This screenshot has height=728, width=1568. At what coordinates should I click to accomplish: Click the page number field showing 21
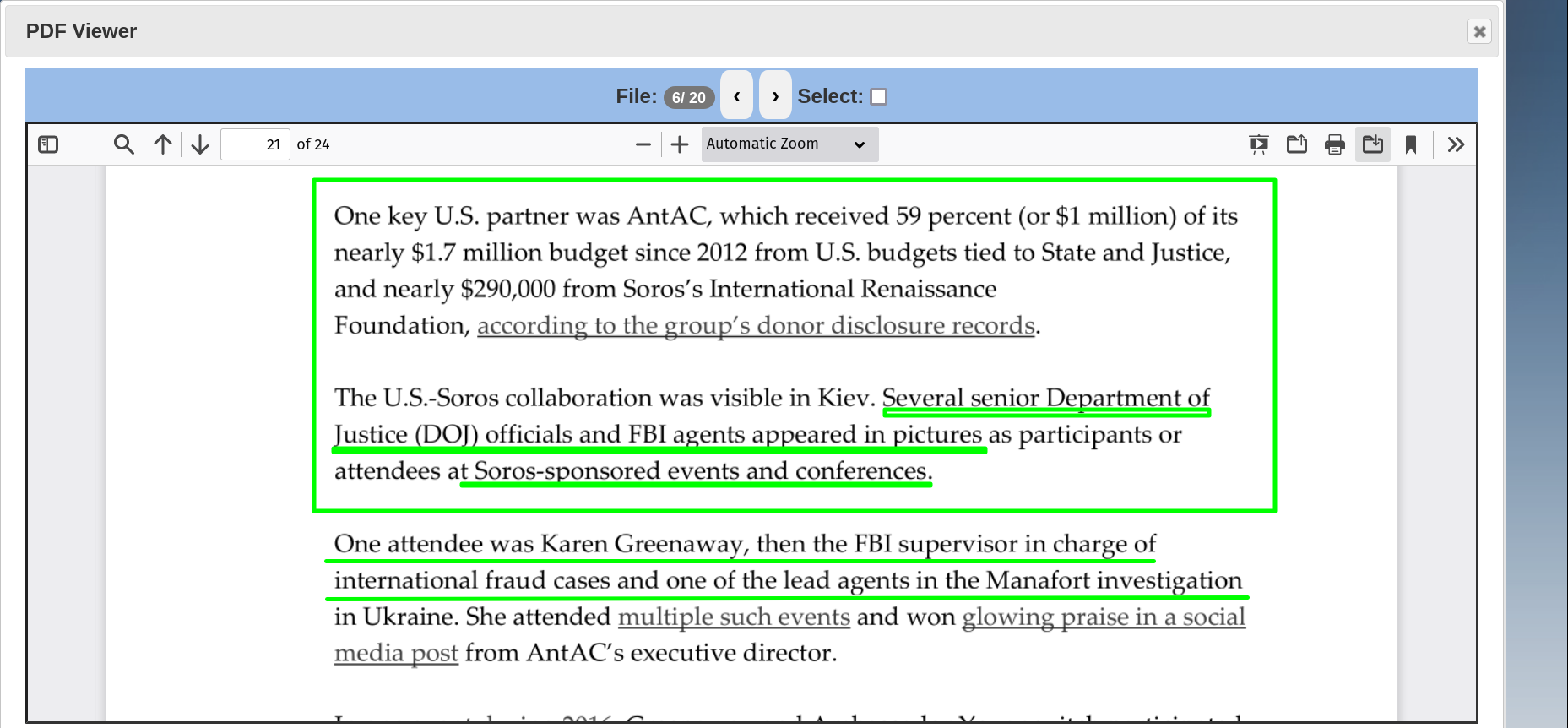pos(255,144)
